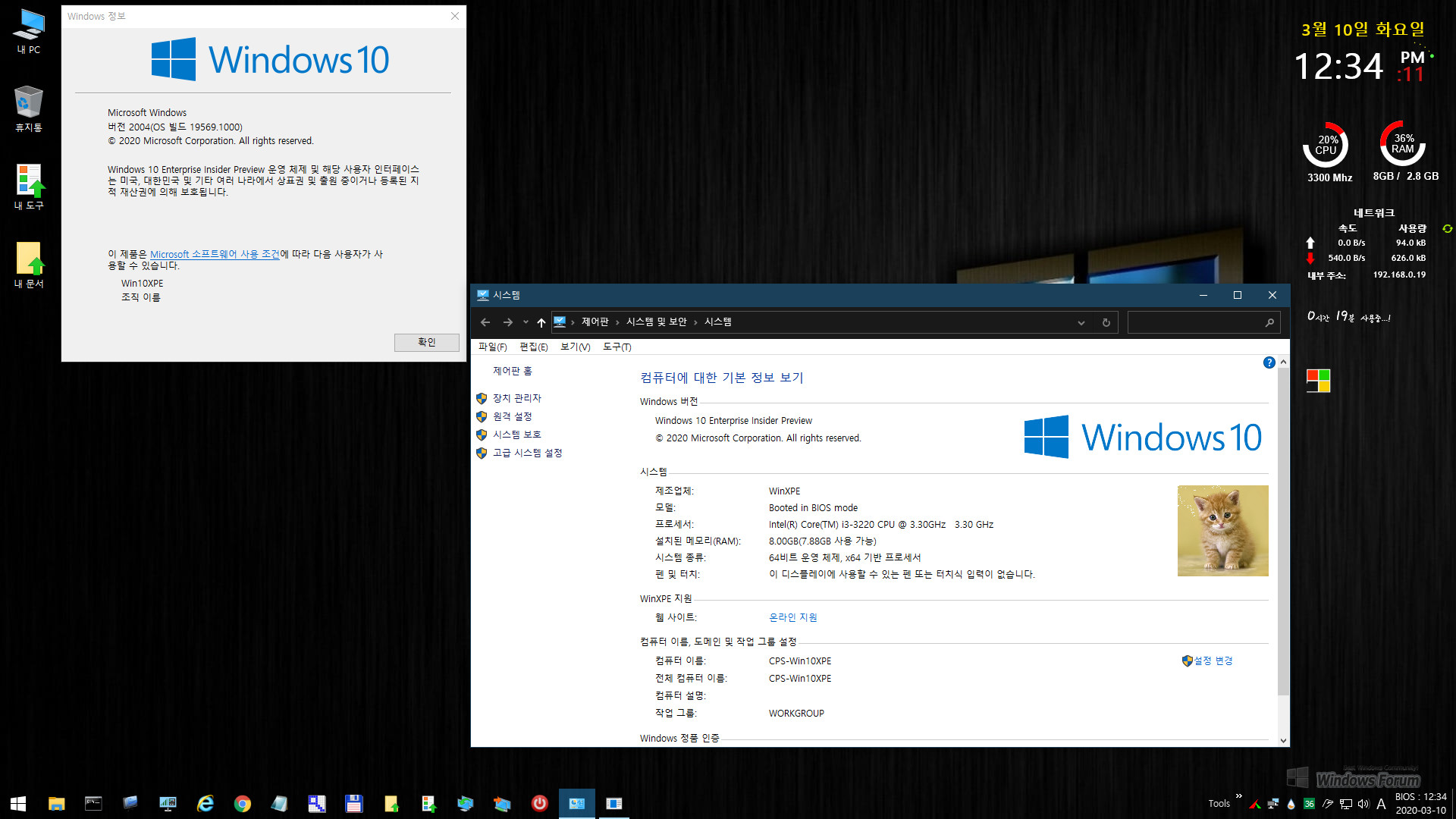
Task: Click the pen input tray icon
Action: (1327, 804)
